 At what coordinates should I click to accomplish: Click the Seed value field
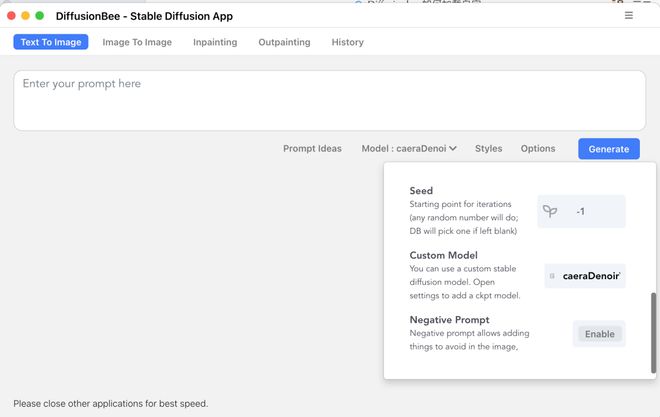[581, 211]
